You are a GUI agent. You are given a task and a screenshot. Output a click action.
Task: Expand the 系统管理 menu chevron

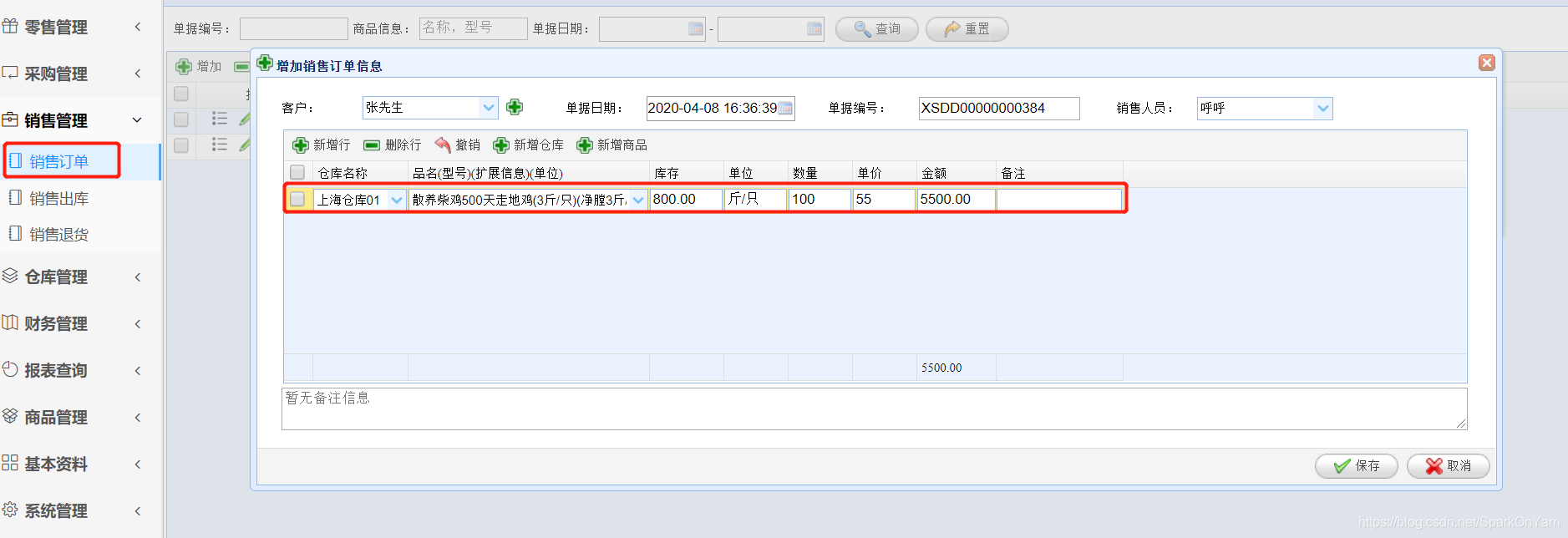click(138, 510)
